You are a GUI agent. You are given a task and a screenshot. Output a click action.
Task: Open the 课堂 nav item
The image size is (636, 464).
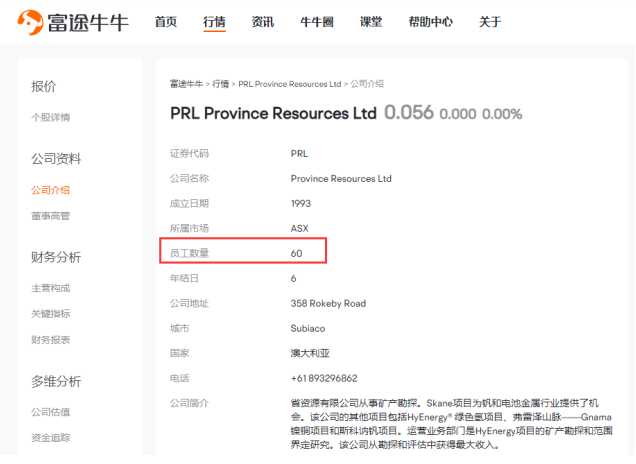371,21
